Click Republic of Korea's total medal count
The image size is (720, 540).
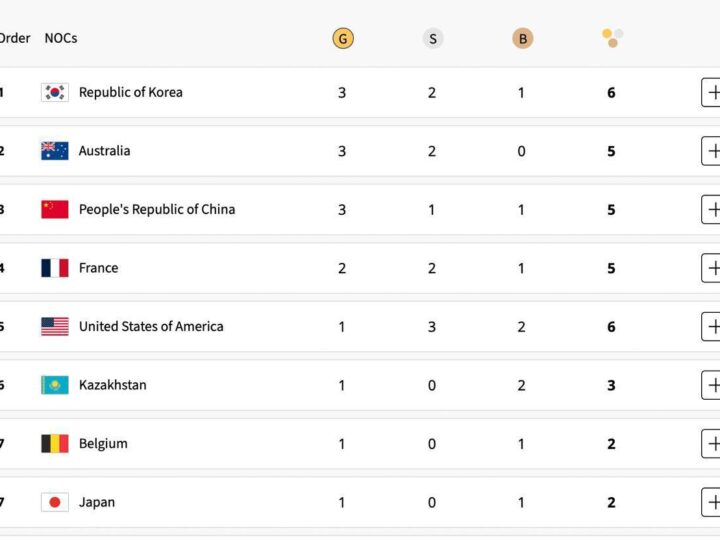(611, 93)
